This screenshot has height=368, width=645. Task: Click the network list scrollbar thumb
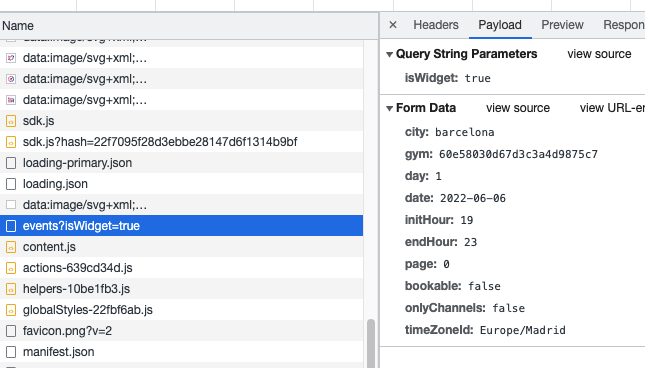click(x=371, y=343)
